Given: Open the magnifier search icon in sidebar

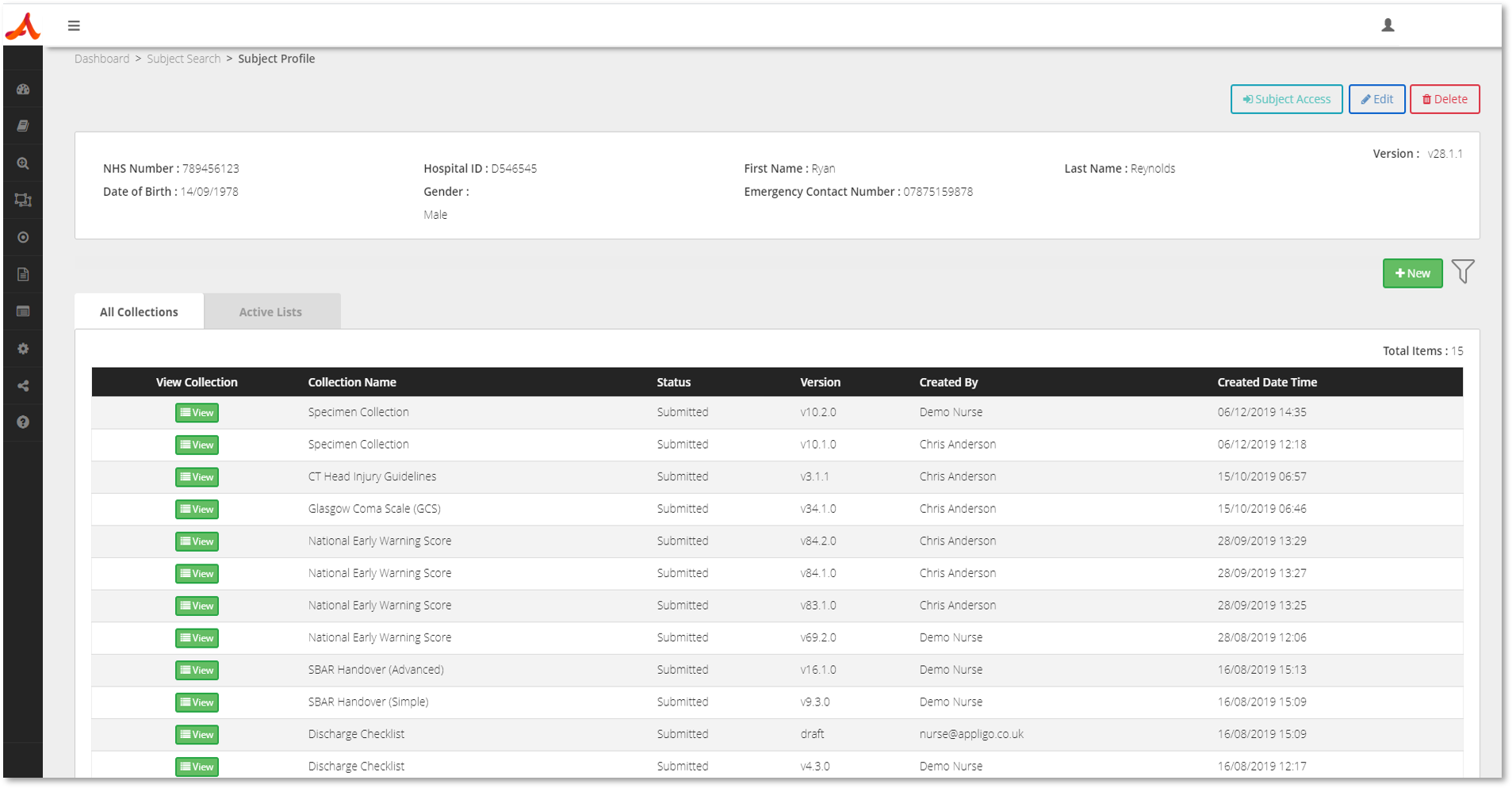Looking at the screenshot, I should [x=23, y=163].
